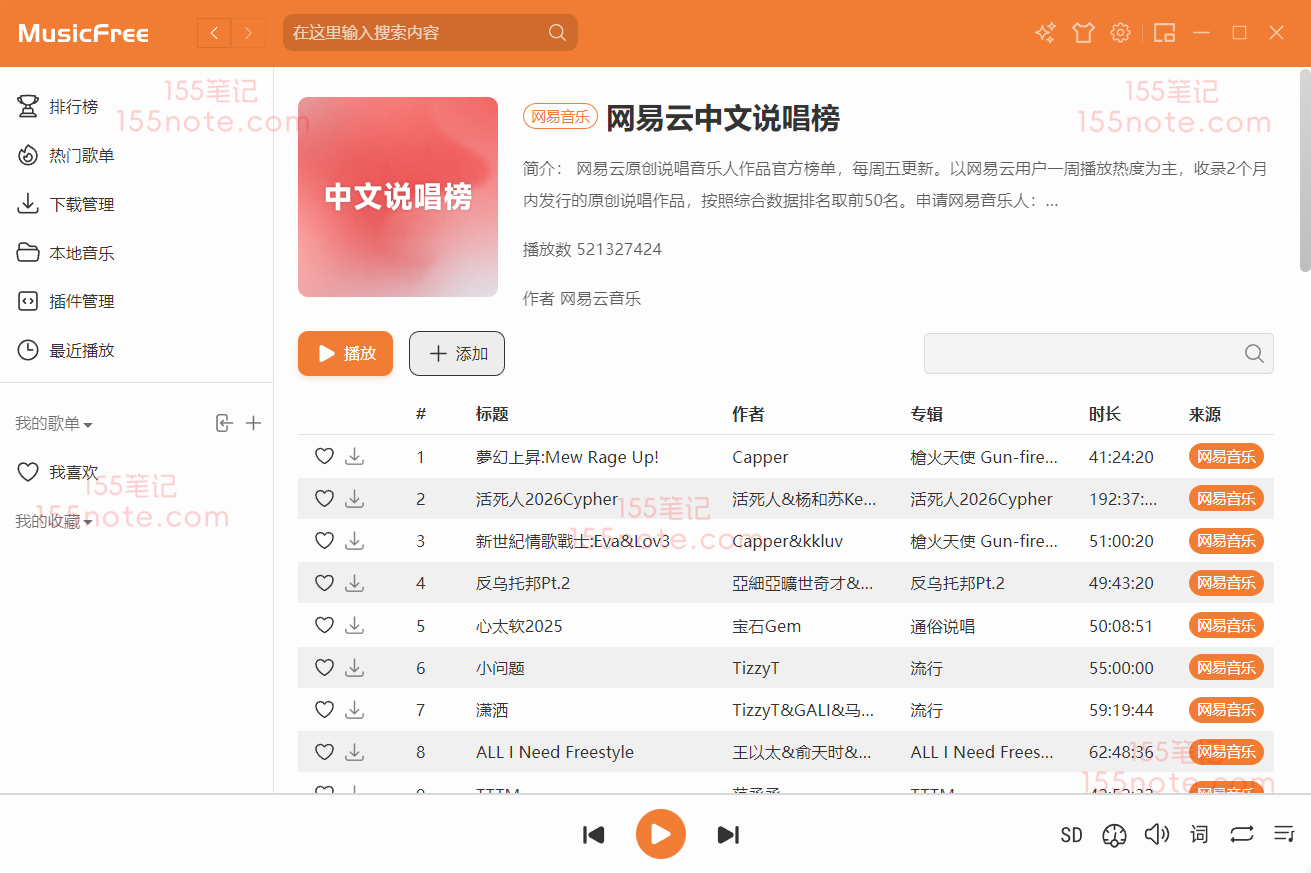Switch to mini player mode icon

pos(1164,33)
